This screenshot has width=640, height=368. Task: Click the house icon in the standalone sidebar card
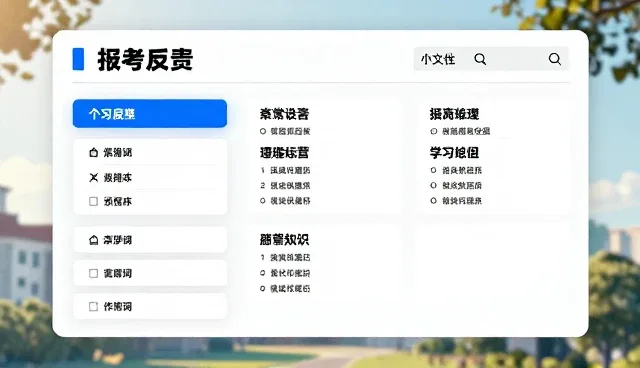pos(93,240)
